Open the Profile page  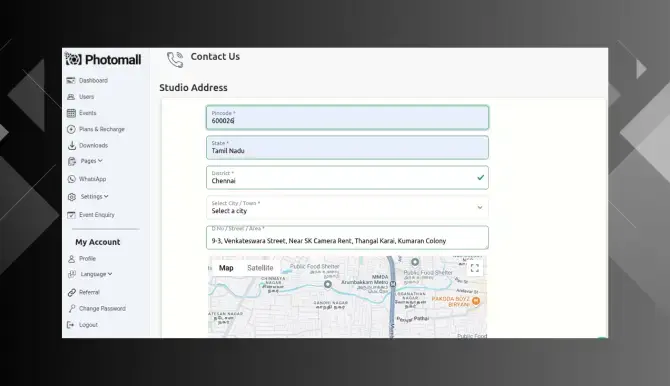[x=87, y=259]
